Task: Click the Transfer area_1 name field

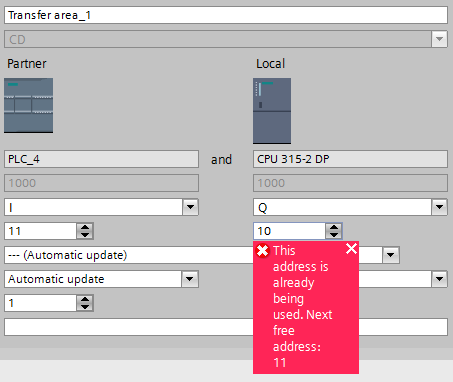Action: [226, 15]
